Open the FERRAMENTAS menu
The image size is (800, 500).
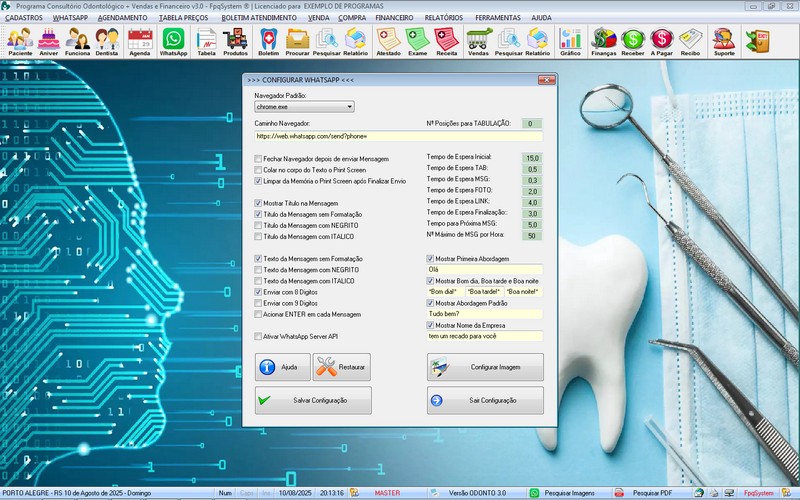[498, 18]
